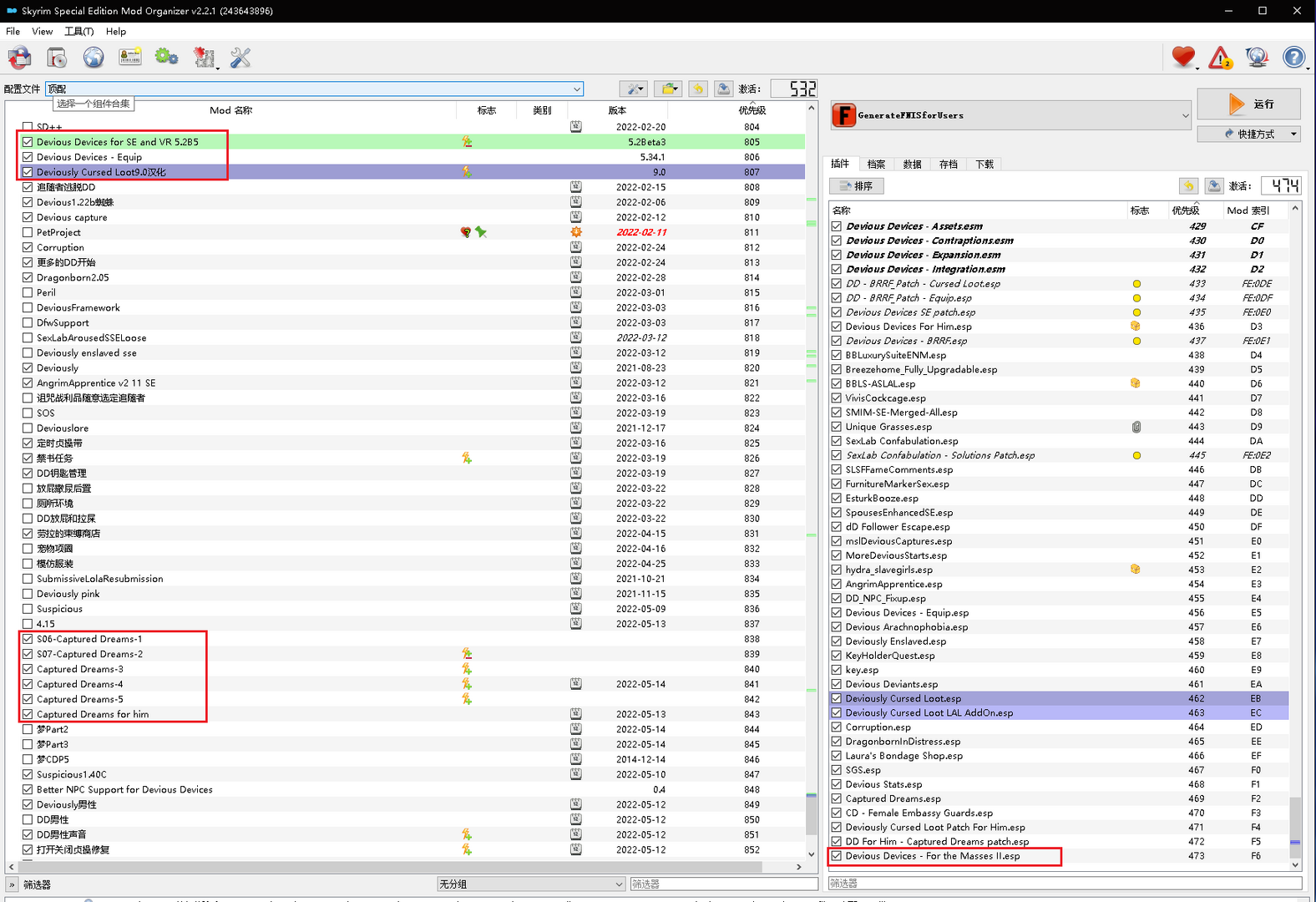Open the File menu
Image resolution: width=1316 pixels, height=902 pixels.
click(x=13, y=32)
